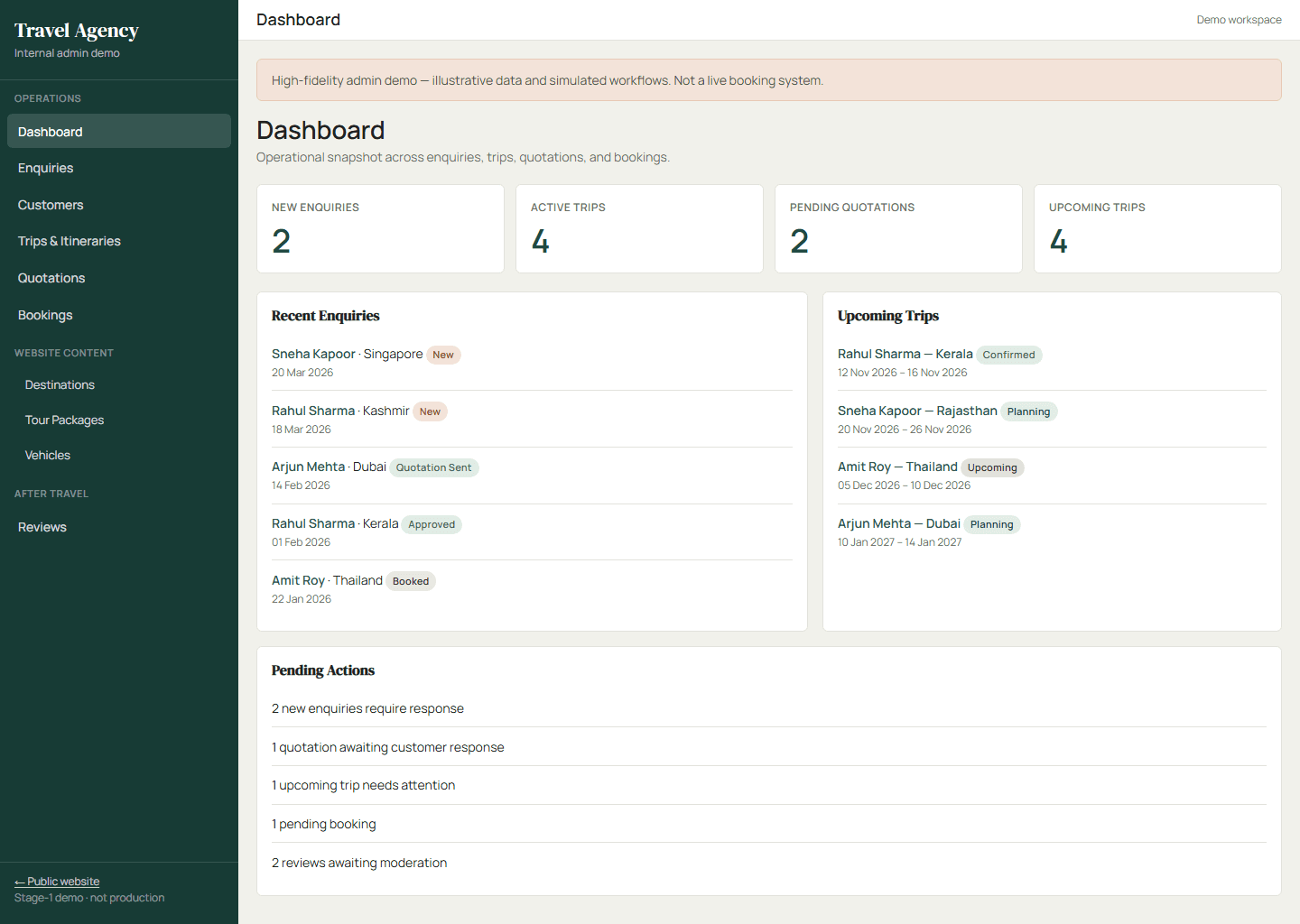The width and height of the screenshot is (1300, 924).
Task: Click the Quotation Sent status badge
Action: tap(434, 467)
